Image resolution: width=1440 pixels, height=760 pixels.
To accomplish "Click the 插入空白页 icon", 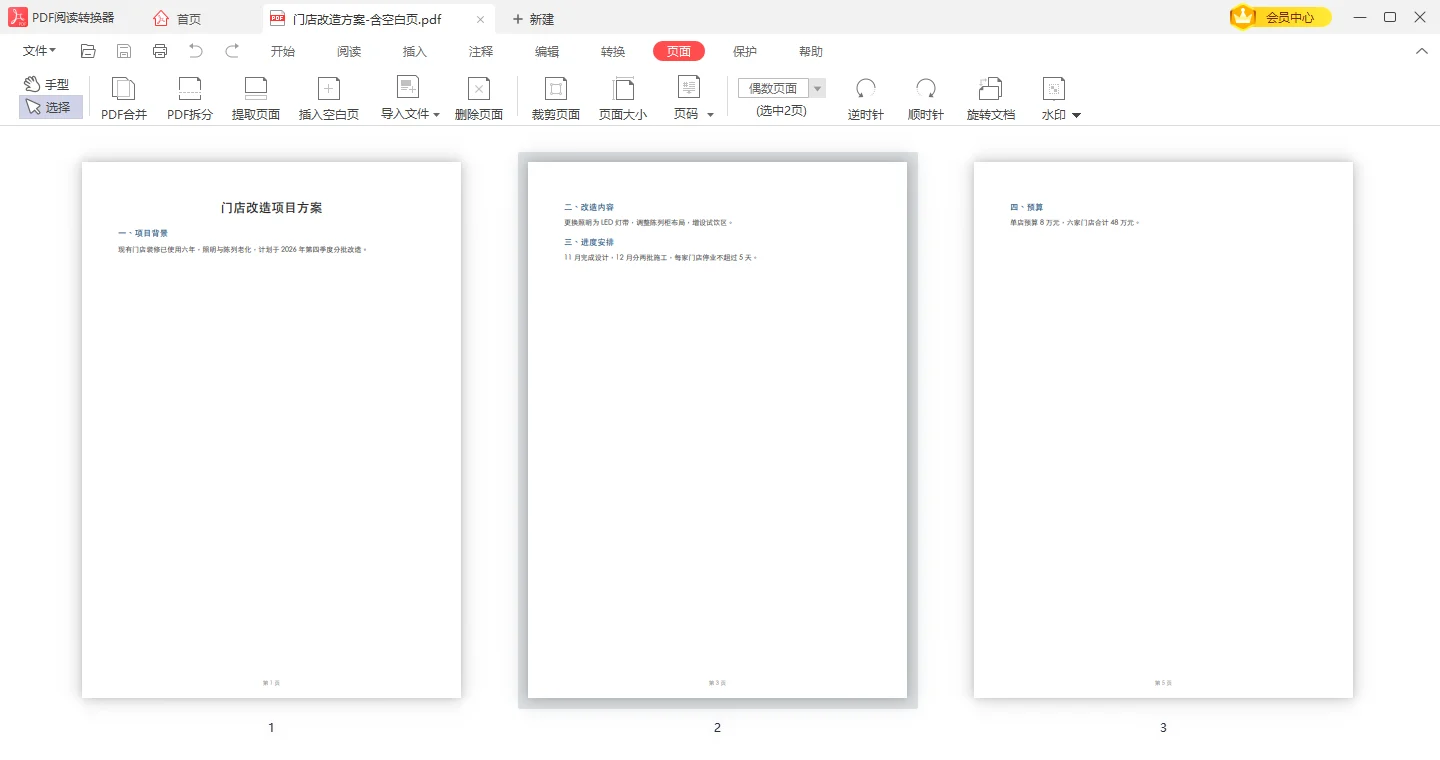I will [329, 89].
